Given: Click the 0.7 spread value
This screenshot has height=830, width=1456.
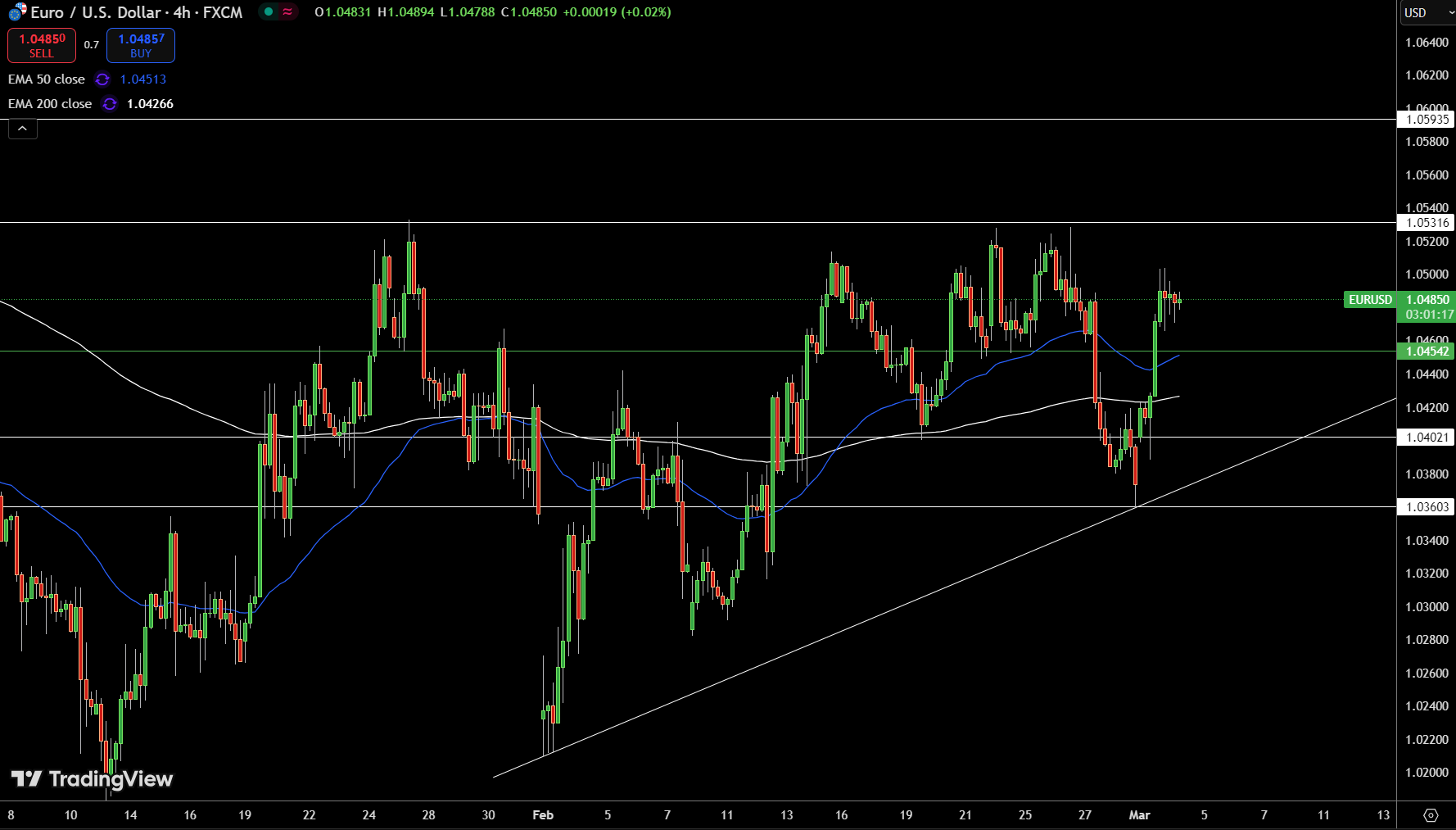Looking at the screenshot, I should pos(92,45).
